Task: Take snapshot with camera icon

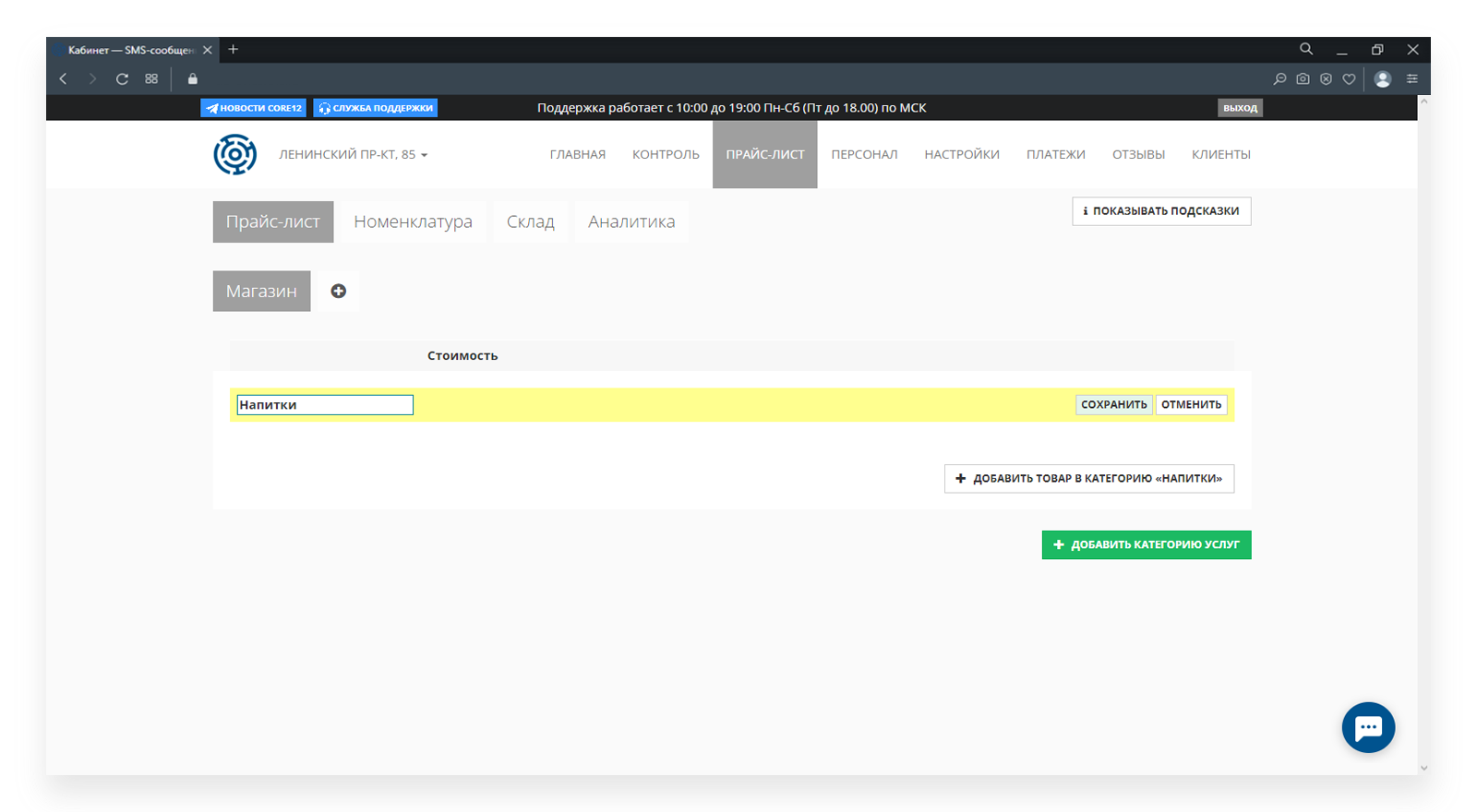Action: tap(1303, 79)
